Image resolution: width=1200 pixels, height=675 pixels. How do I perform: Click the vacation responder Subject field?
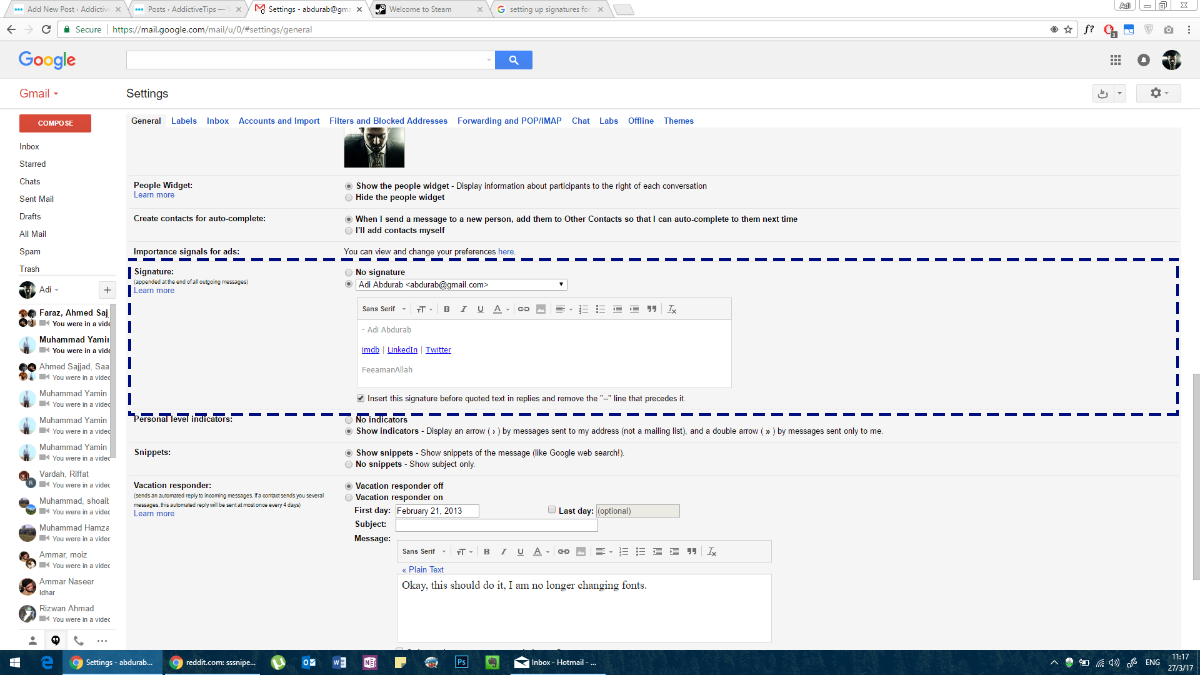(x=496, y=524)
